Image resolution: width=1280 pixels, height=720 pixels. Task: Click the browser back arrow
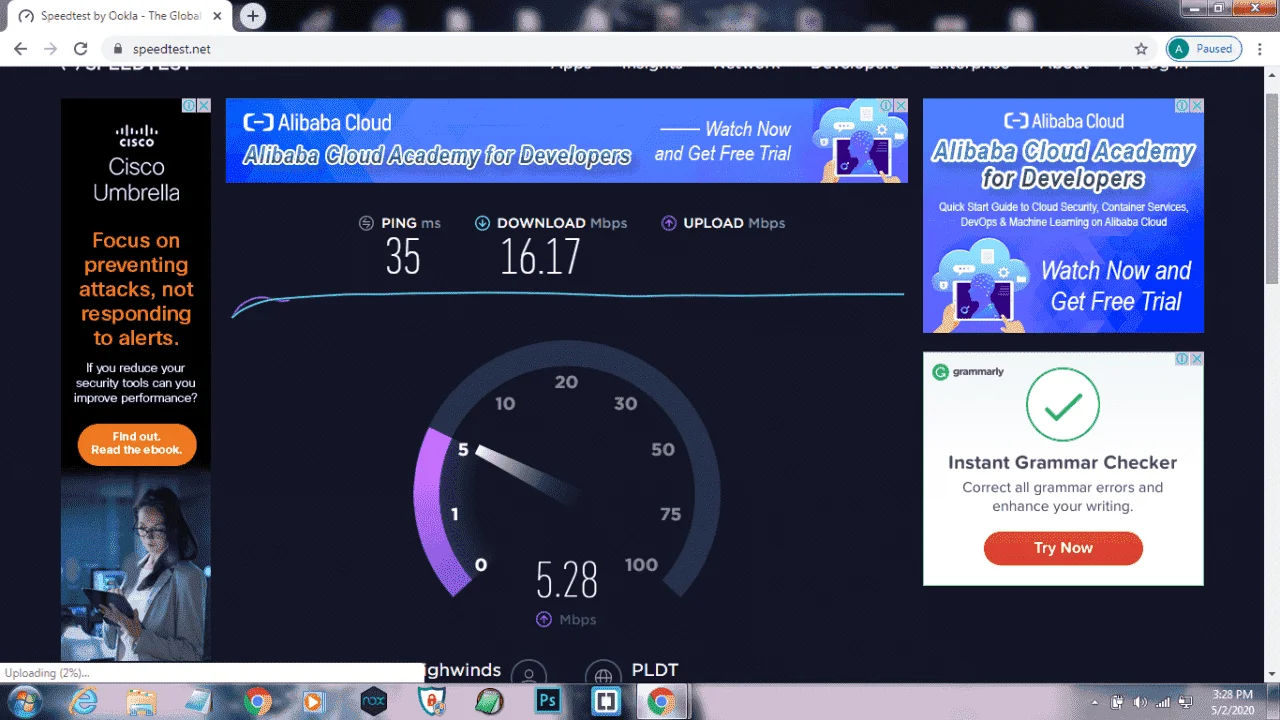(x=19, y=48)
